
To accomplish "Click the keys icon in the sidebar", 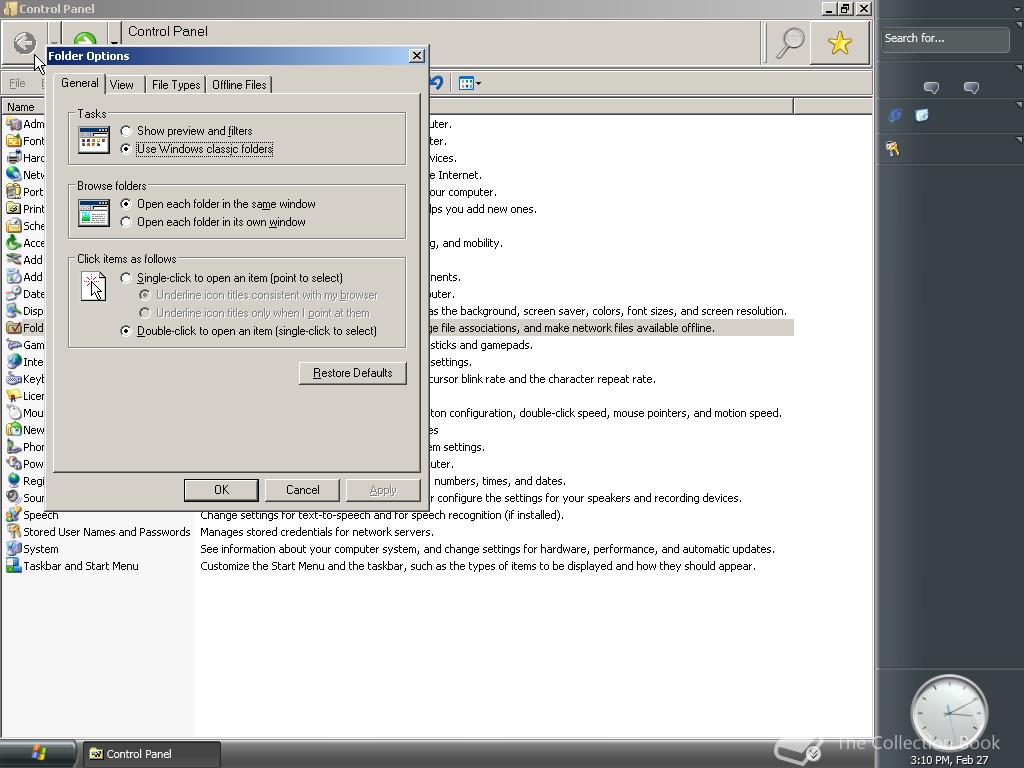I will (x=893, y=149).
